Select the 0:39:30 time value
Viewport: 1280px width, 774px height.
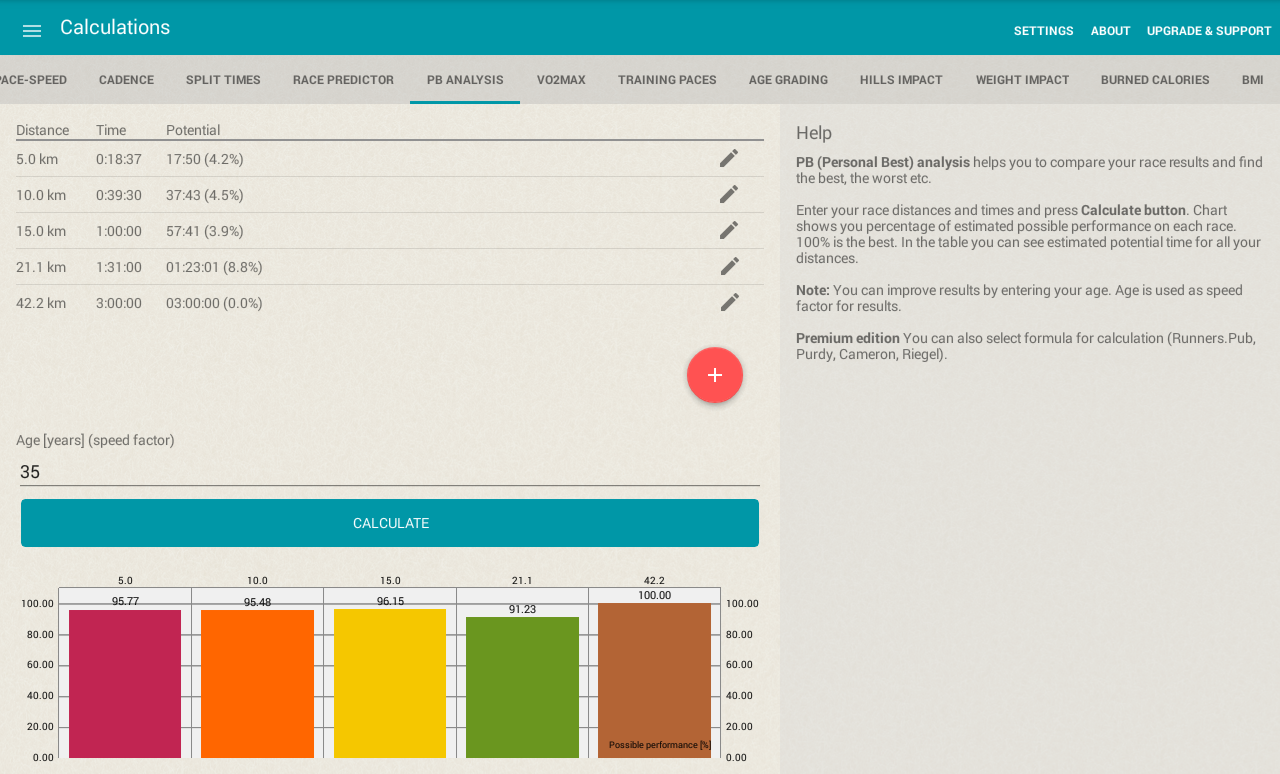[119, 195]
